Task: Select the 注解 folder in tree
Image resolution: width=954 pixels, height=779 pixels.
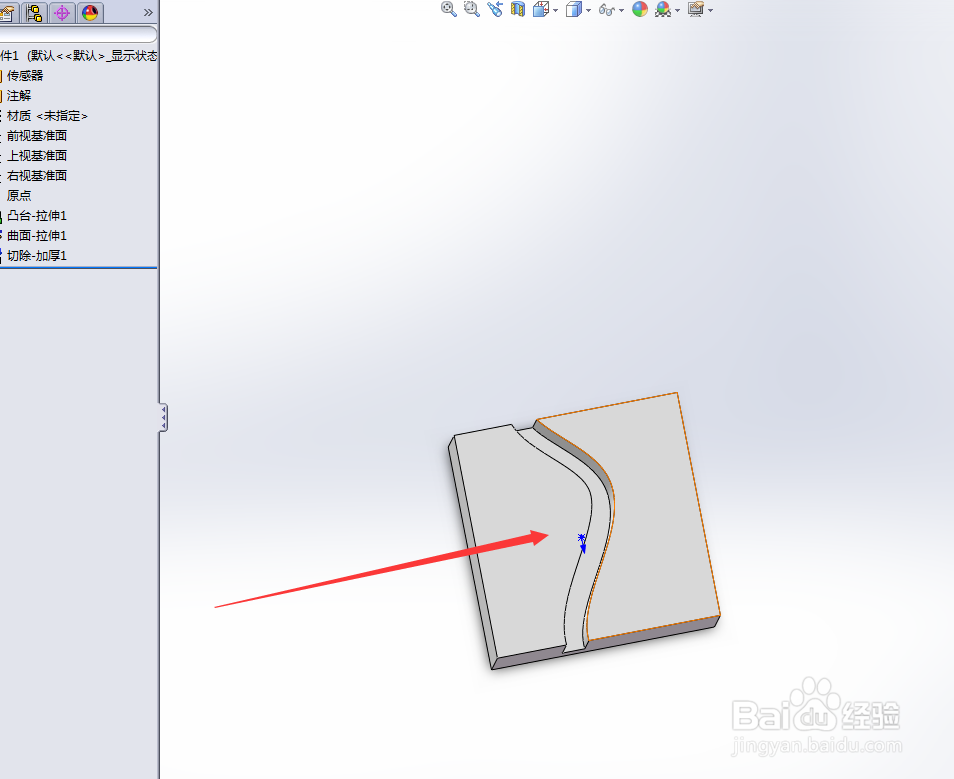Action: point(18,96)
